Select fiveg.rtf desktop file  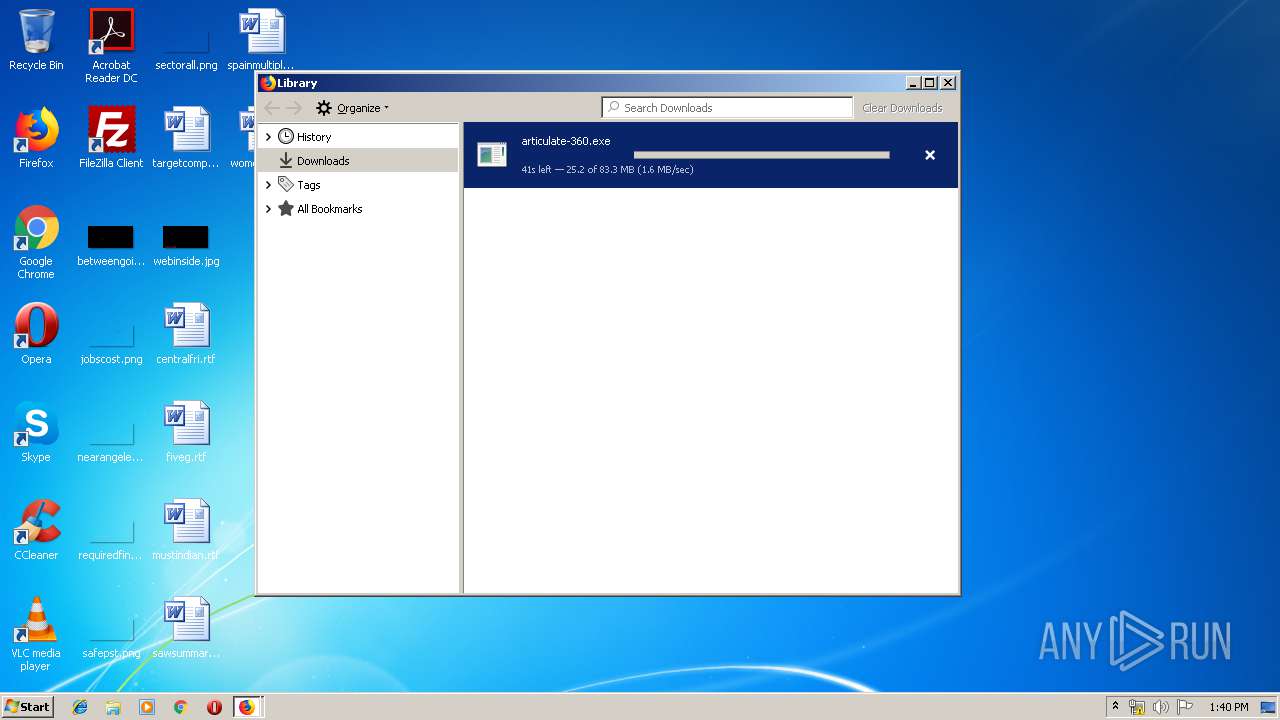[x=186, y=432]
